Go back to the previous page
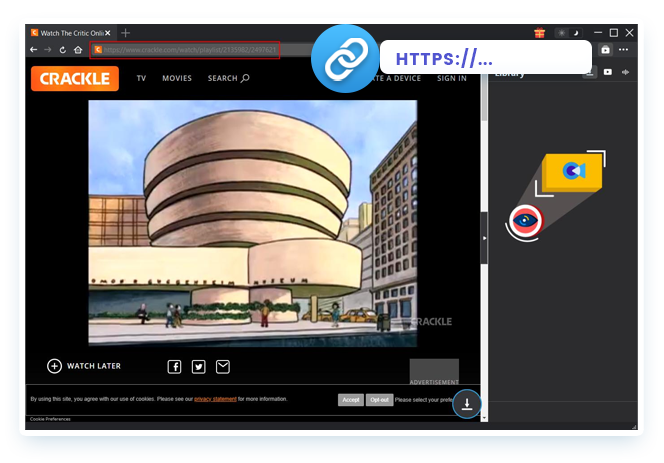The image size is (664, 463). click(33, 50)
